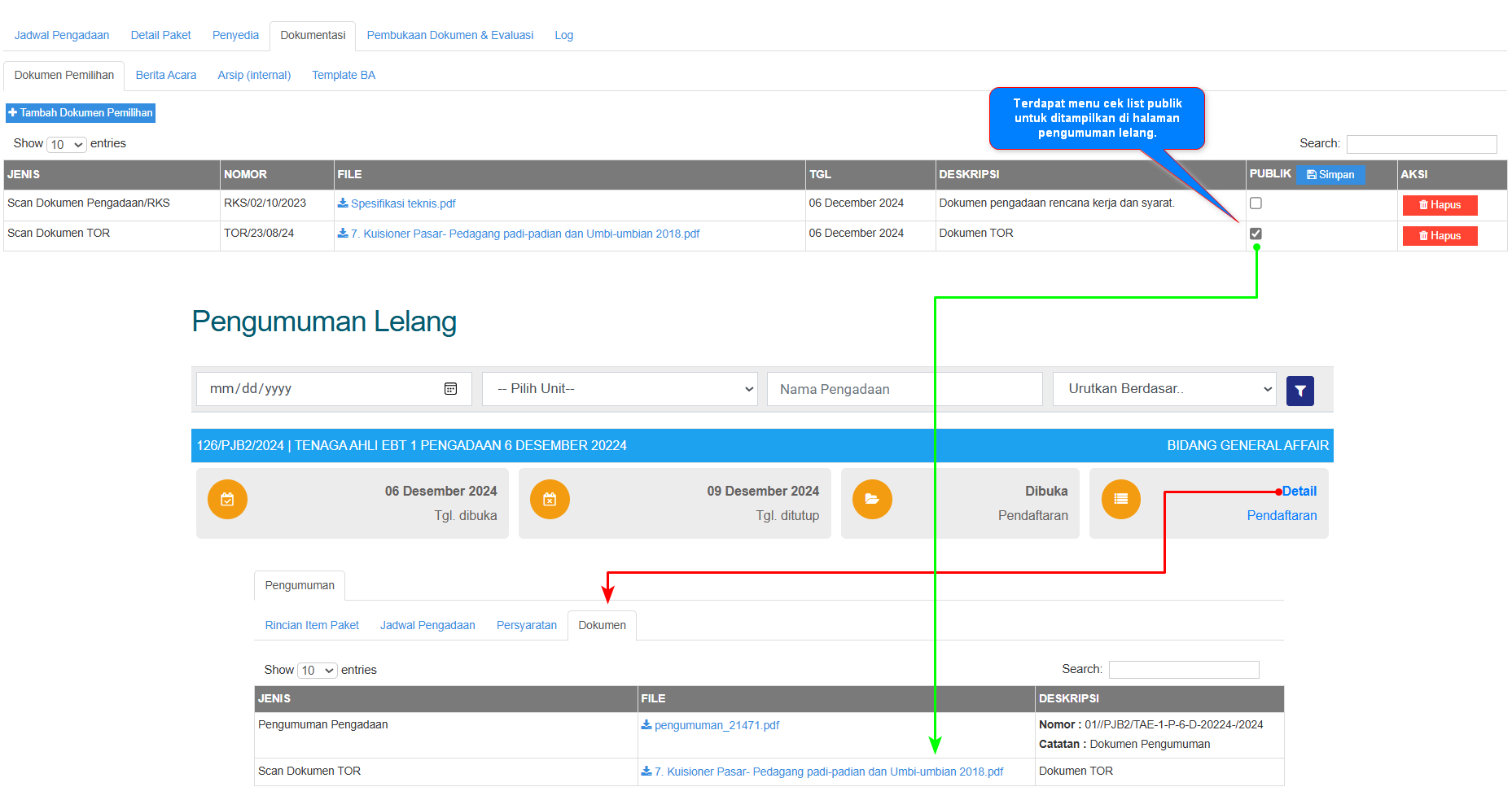Click the orange list icon beside Detail
Screen dimensions: 1512x787
coord(1120,500)
